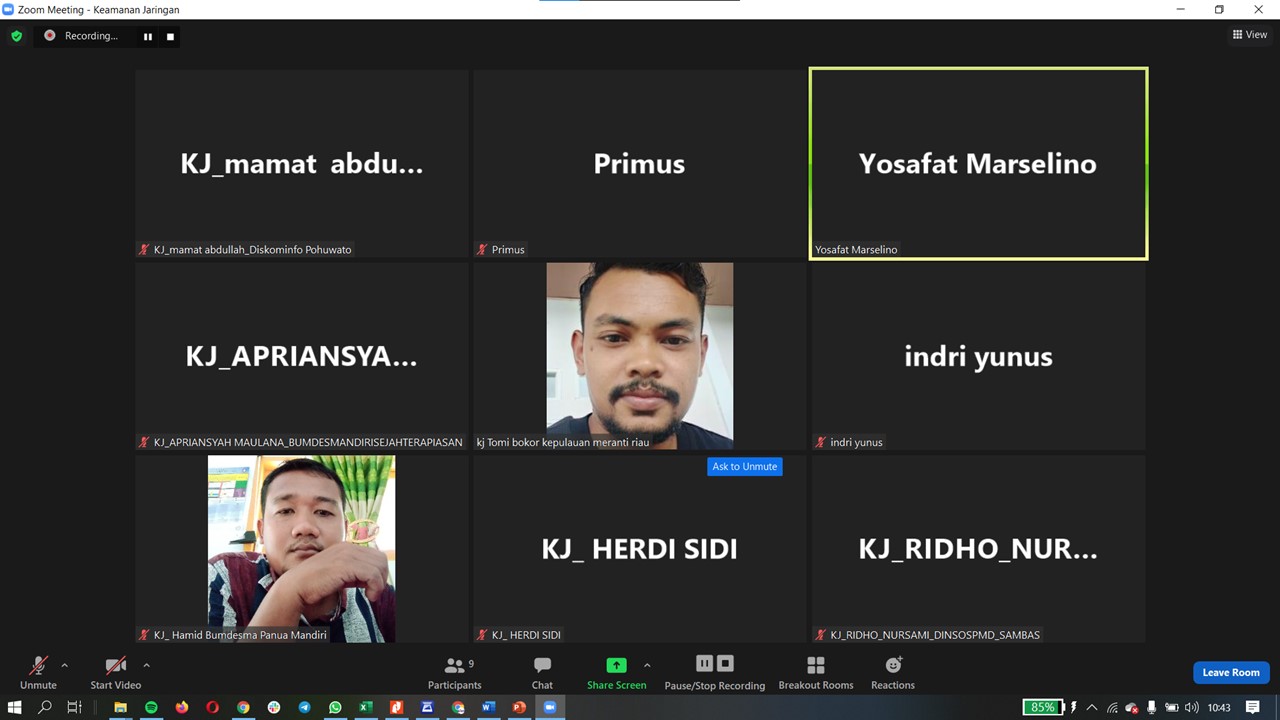Select the KJ_mamat abdullah participant tile
The height and width of the screenshot is (720, 1280).
coord(301,163)
